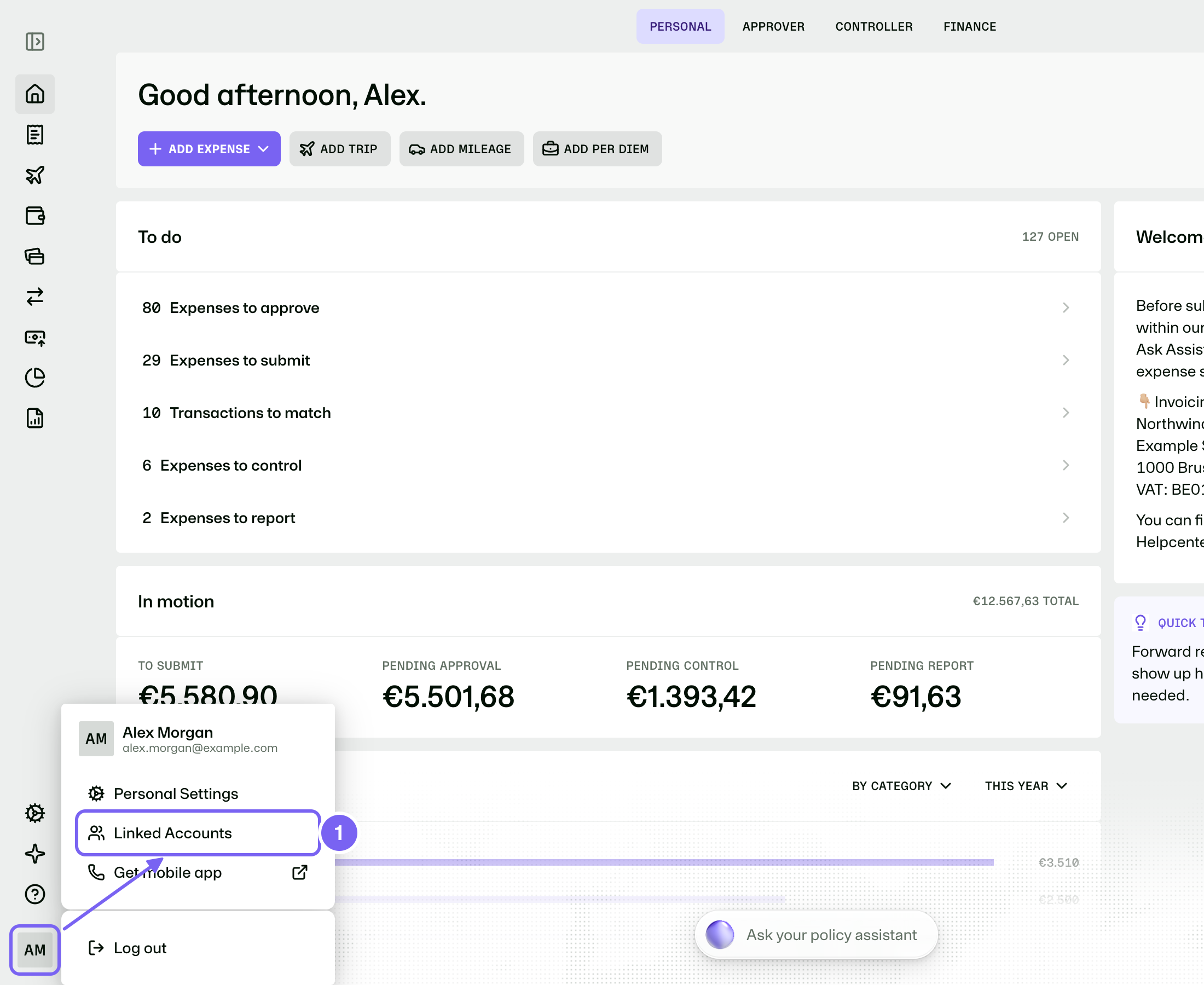Viewport: 1204px width, 985px height.
Task: Click the Add Mileage button
Action: pos(461,149)
